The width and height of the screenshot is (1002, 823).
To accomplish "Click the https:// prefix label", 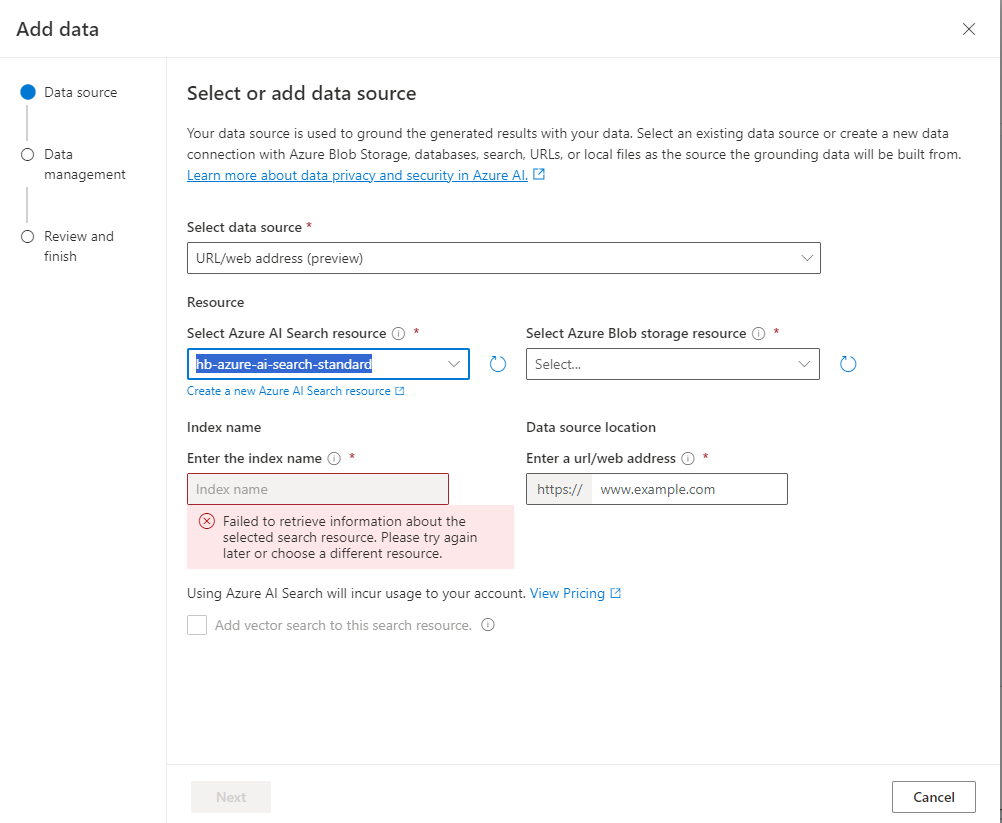I will (560, 489).
